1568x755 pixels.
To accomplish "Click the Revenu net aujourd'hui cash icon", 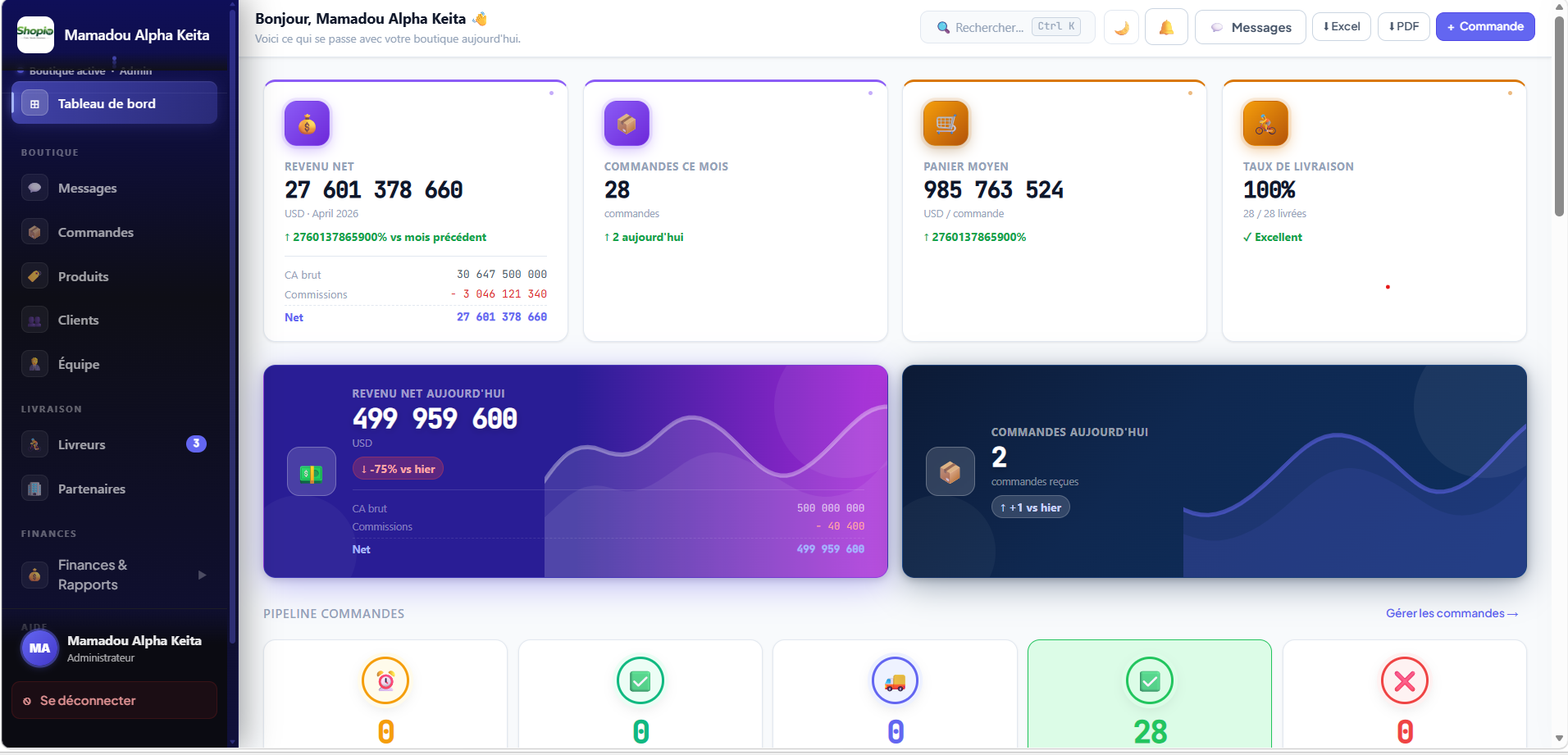I will [x=312, y=471].
